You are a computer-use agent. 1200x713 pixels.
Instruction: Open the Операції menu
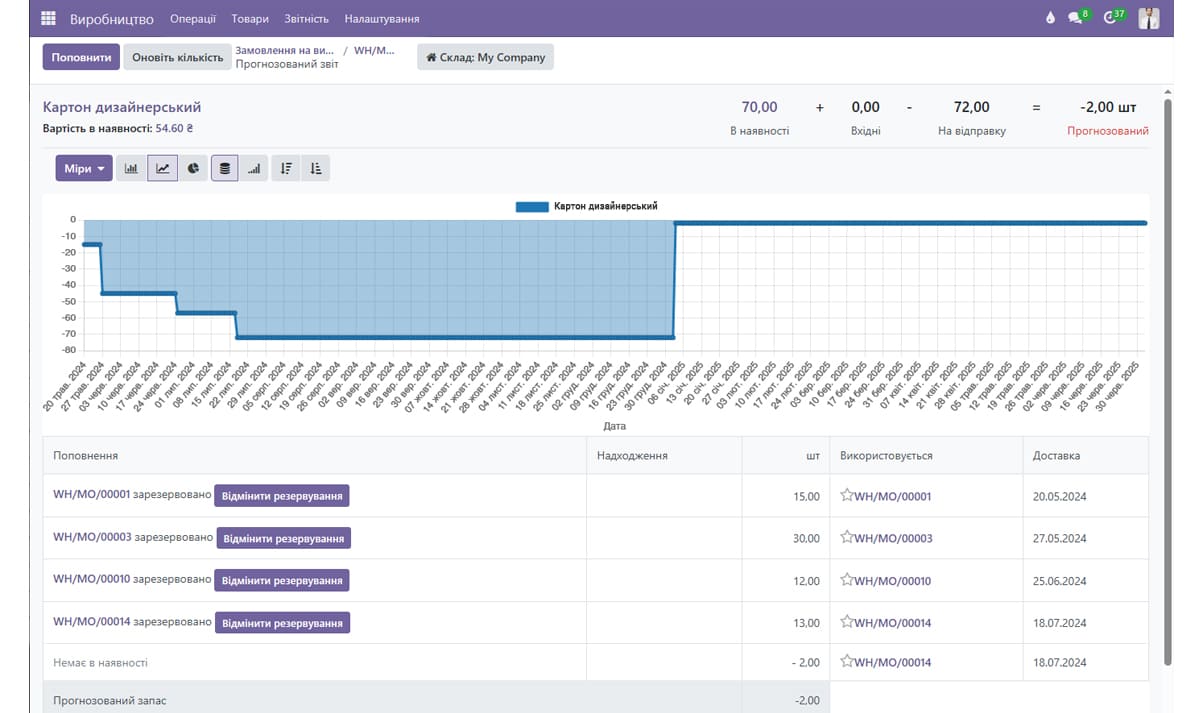(192, 19)
